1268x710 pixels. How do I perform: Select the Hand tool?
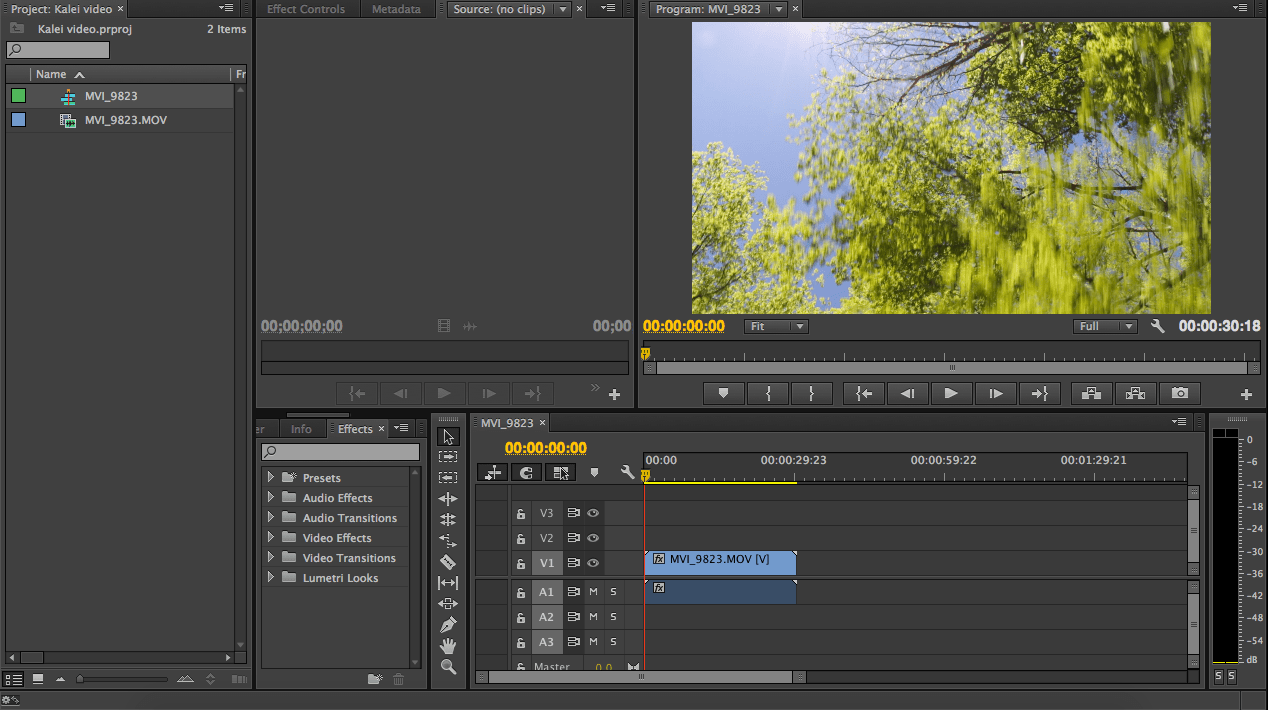tap(448, 646)
